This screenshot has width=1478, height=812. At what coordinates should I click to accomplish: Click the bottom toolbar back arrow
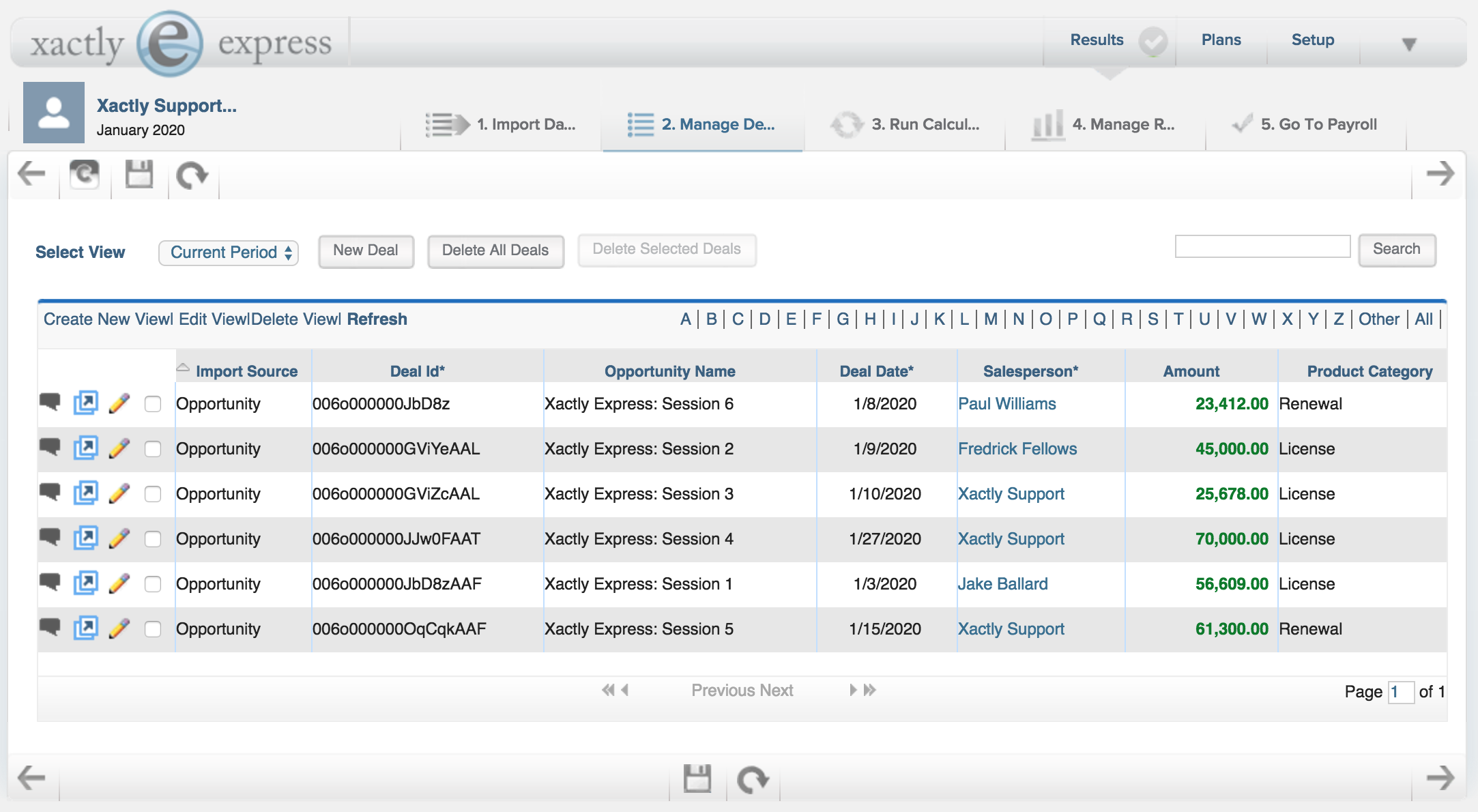[31, 777]
